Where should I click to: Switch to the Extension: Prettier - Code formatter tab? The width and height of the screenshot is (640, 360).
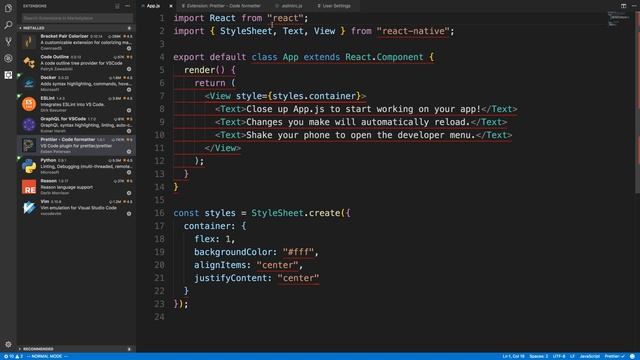point(221,6)
